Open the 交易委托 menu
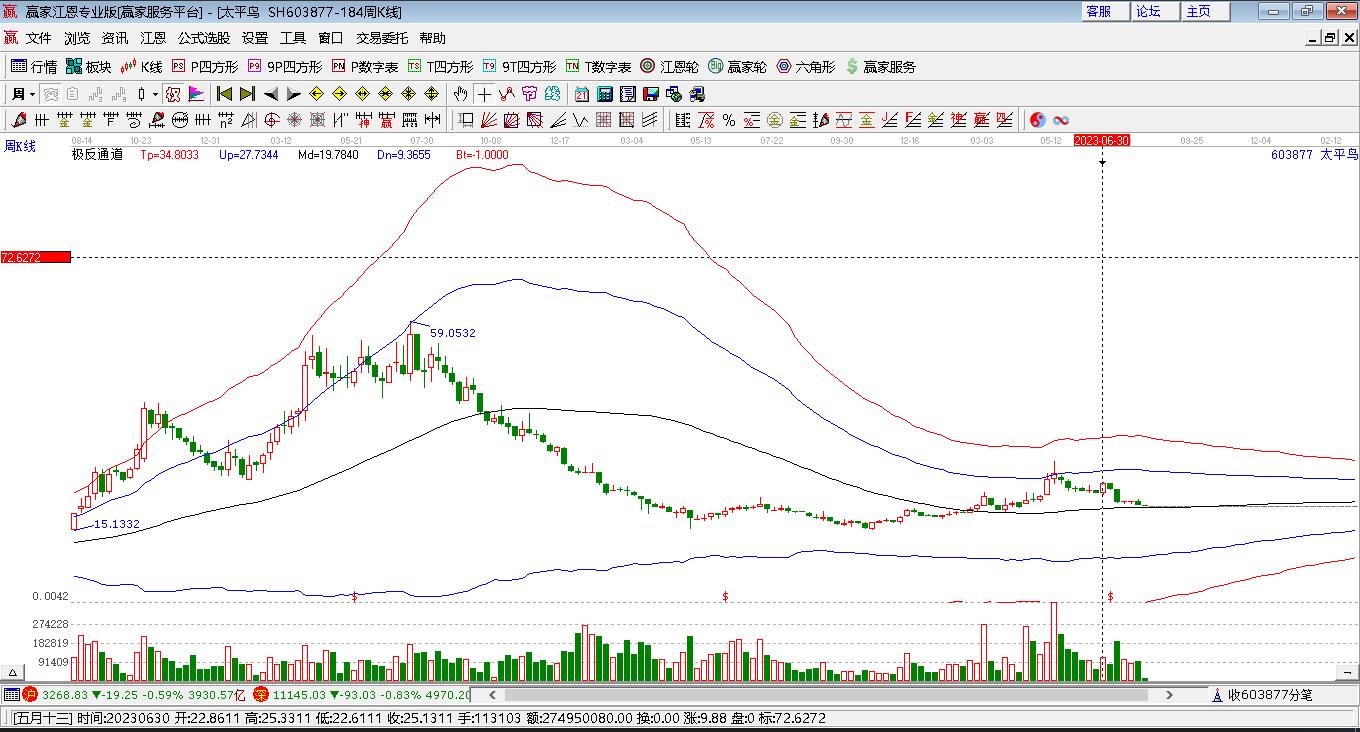Viewport: 1360px width, 732px height. [x=382, y=38]
